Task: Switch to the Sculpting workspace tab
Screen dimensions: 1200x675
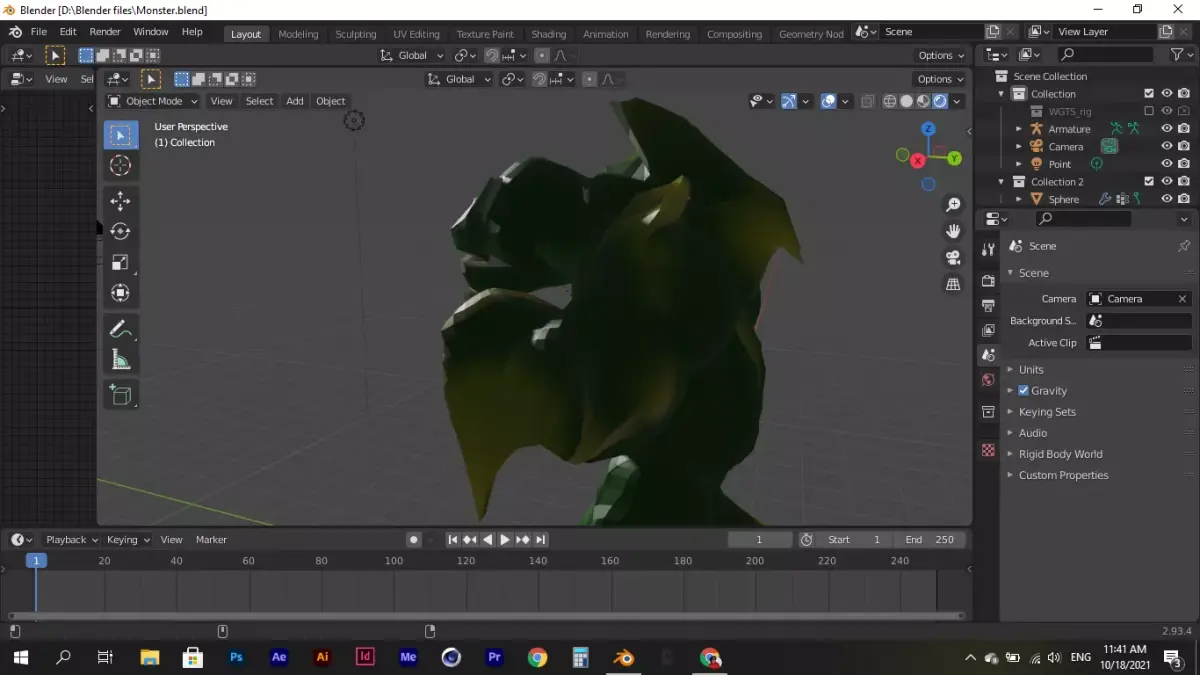Action: [x=356, y=34]
